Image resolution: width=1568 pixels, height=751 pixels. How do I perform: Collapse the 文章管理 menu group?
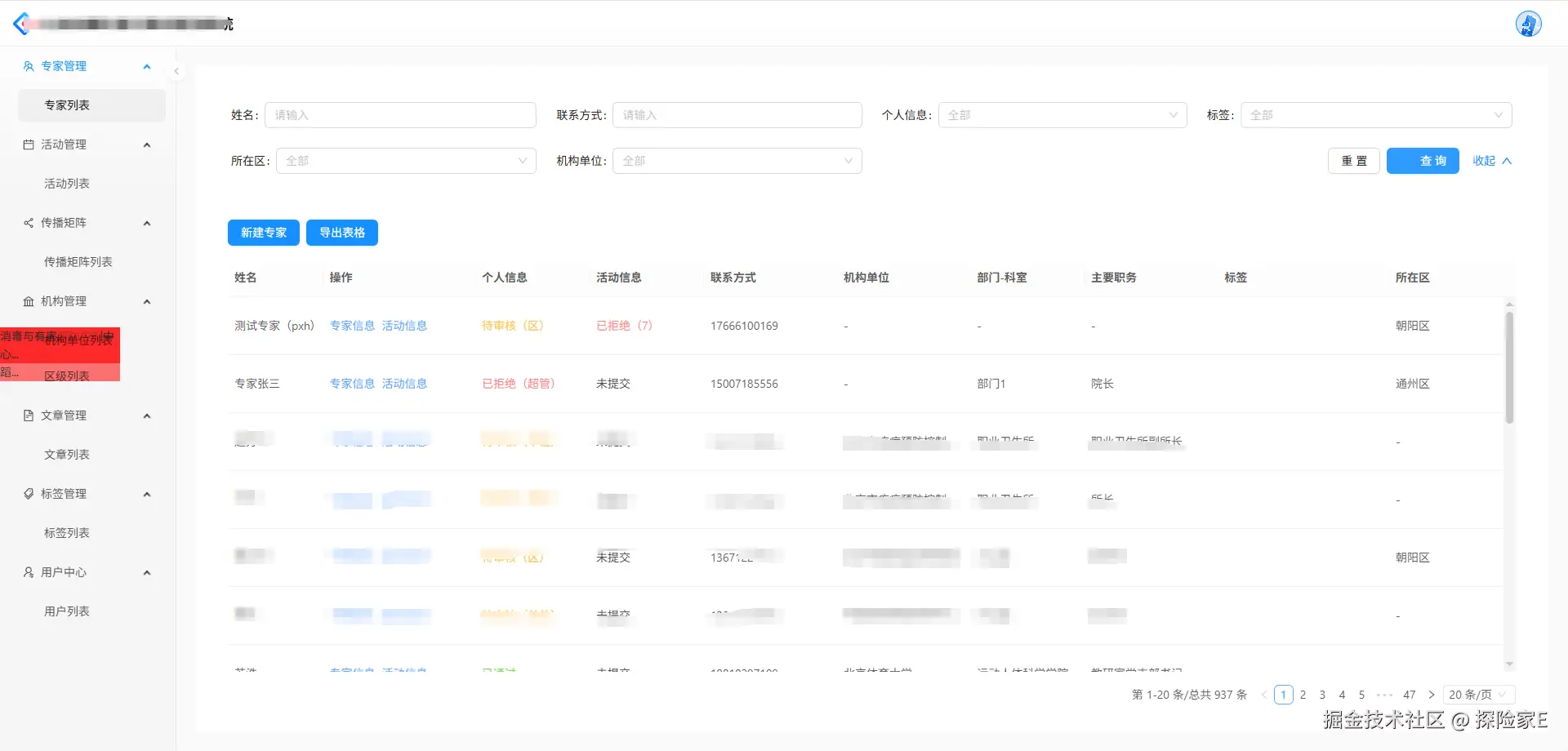(x=147, y=415)
